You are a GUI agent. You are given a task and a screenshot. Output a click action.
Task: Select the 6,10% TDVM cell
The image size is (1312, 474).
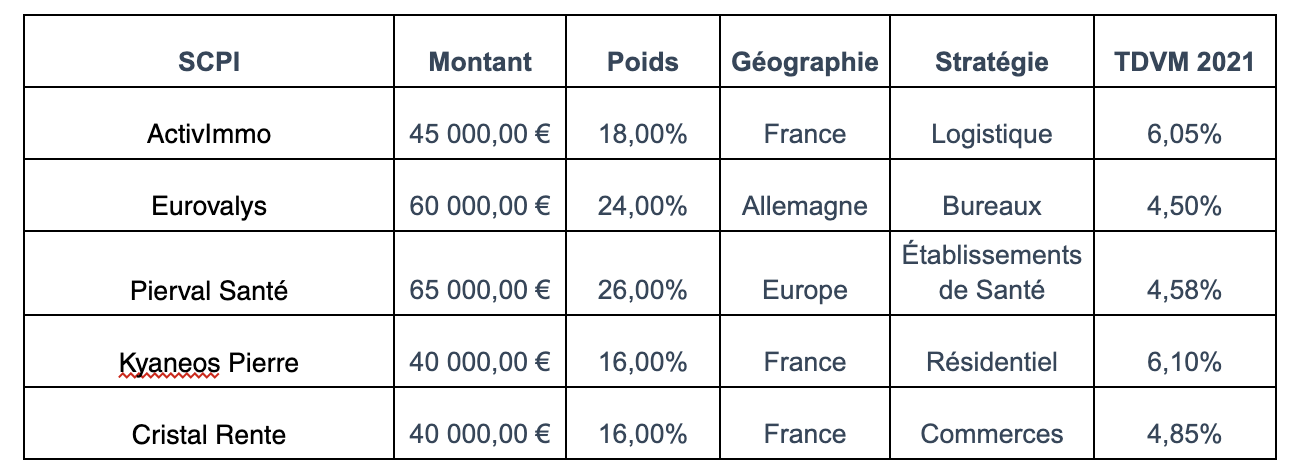(x=1185, y=352)
